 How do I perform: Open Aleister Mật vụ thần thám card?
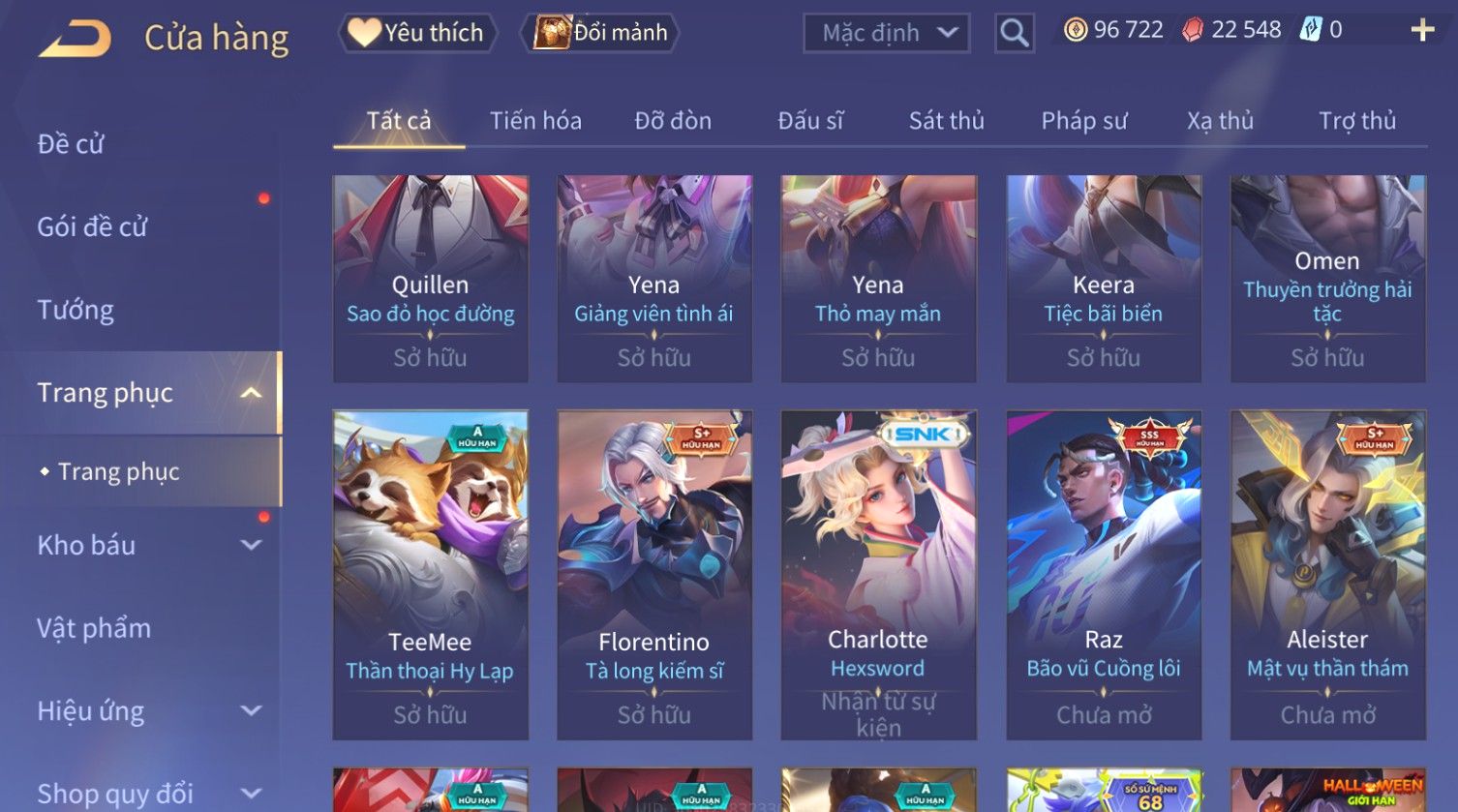[x=1327, y=575]
